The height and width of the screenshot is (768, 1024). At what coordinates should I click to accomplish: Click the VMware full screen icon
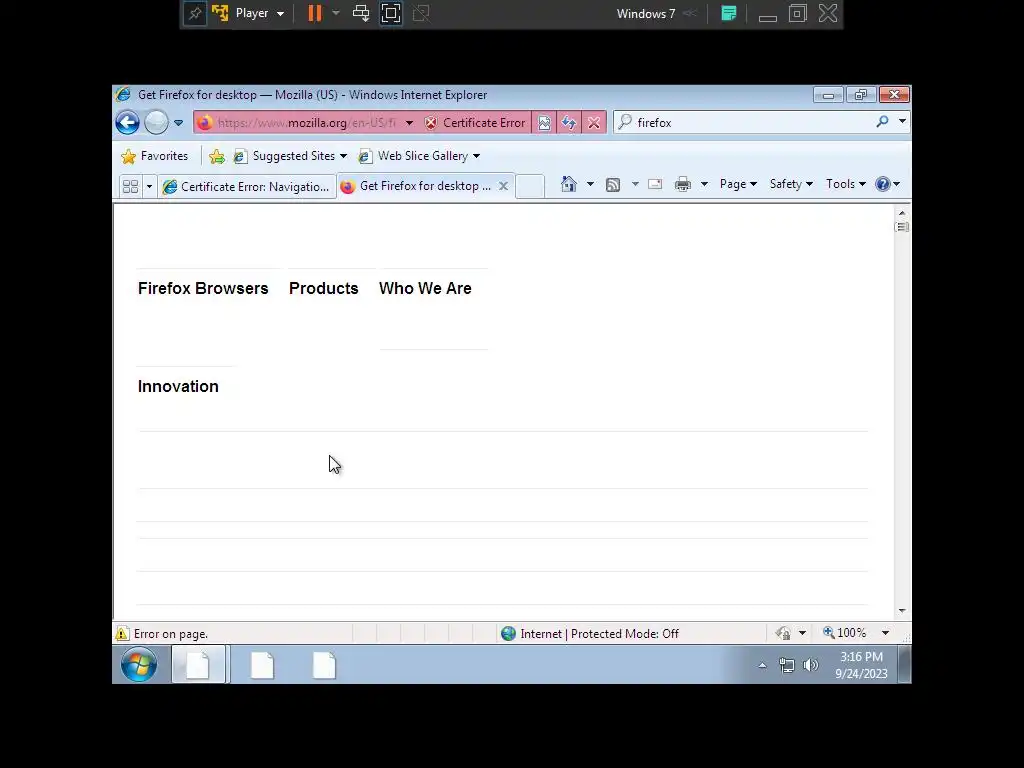pos(391,13)
